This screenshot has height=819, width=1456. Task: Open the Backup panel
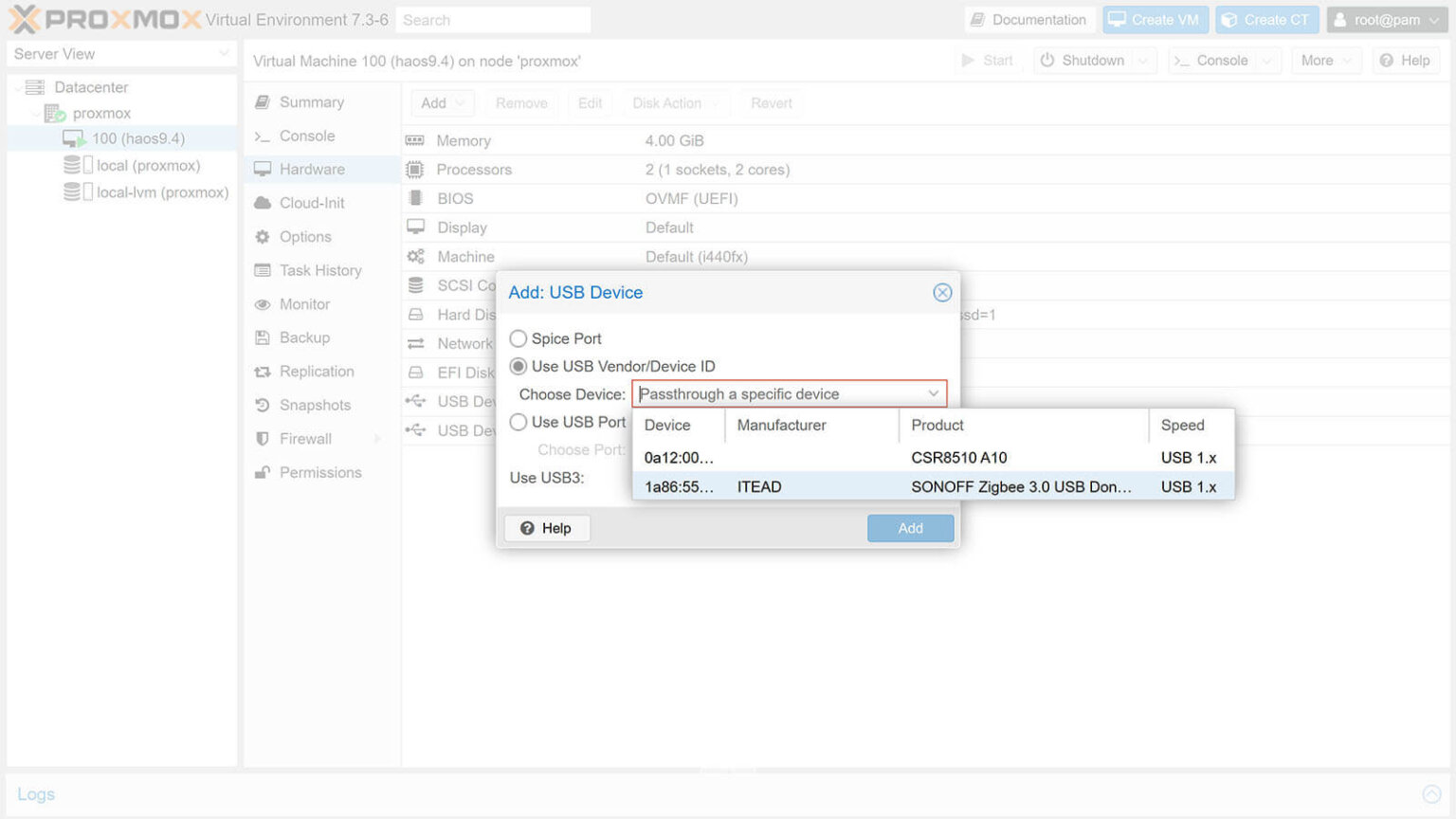point(301,337)
